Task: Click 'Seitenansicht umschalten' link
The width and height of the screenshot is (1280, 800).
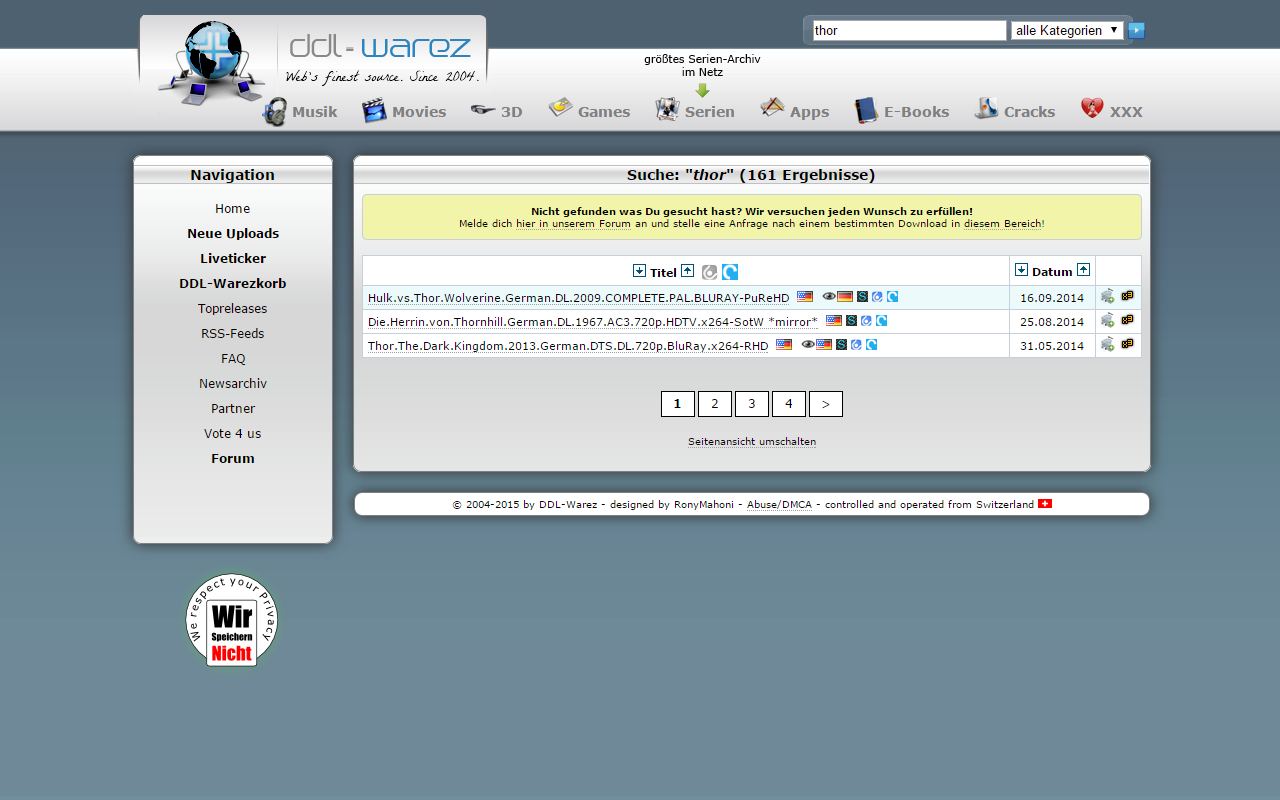Action: [x=752, y=442]
